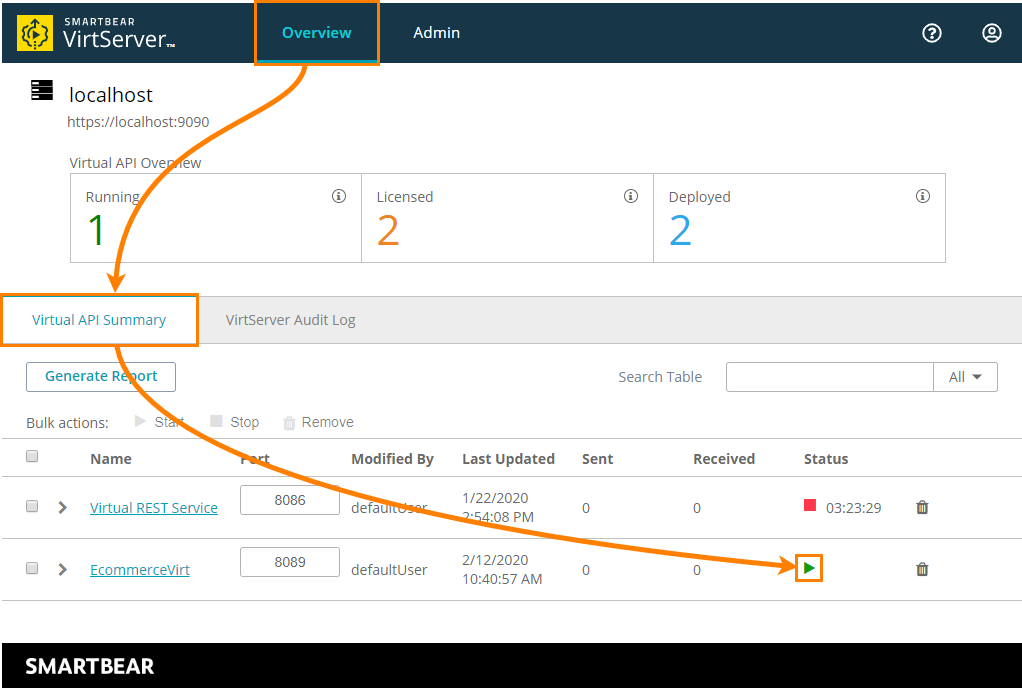Viewport: 1022px width, 688px height.
Task: Edit the 8086 port field
Action: click(290, 500)
